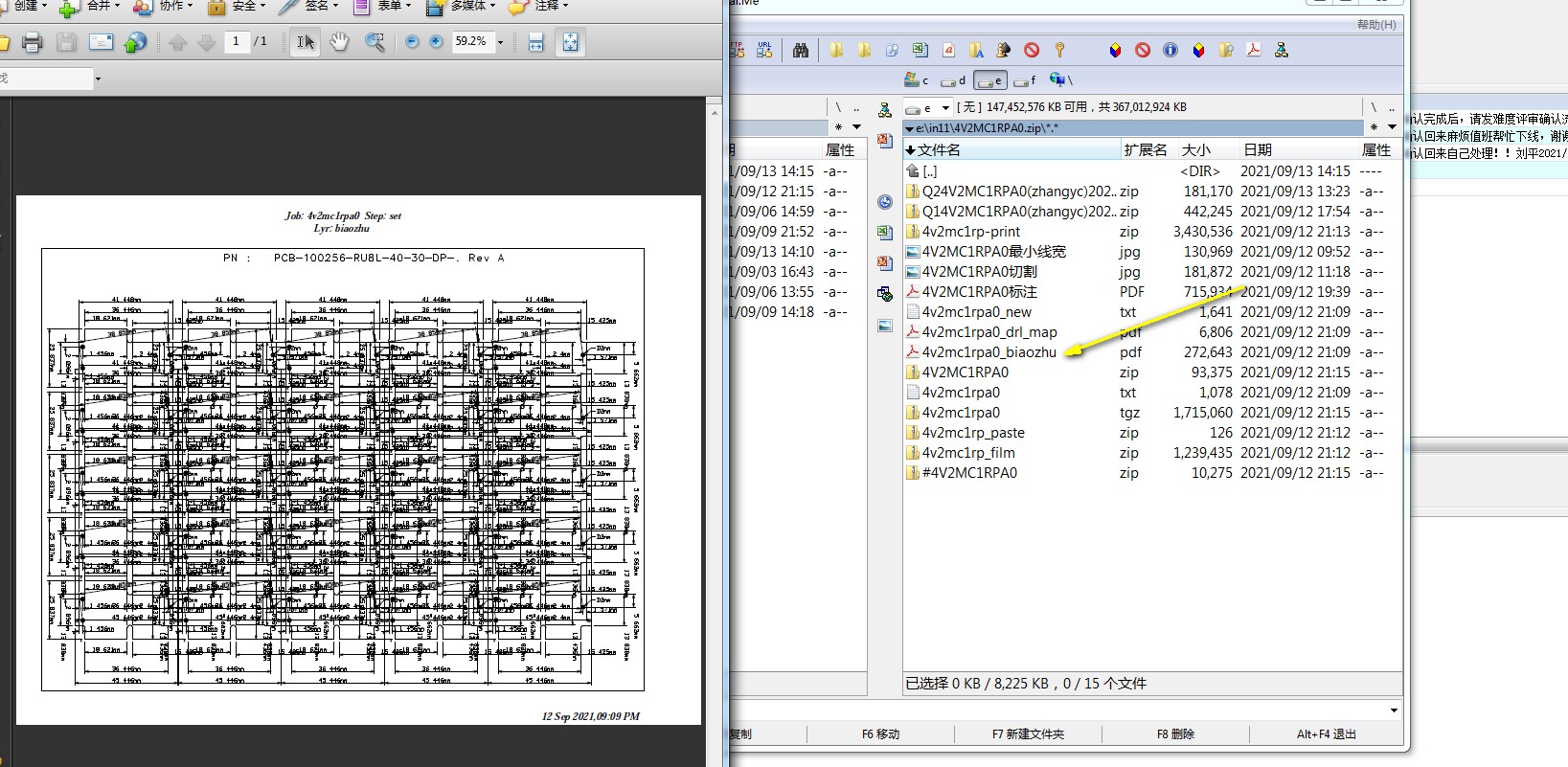
Task: Select the Hand pan tool
Action: (339, 42)
